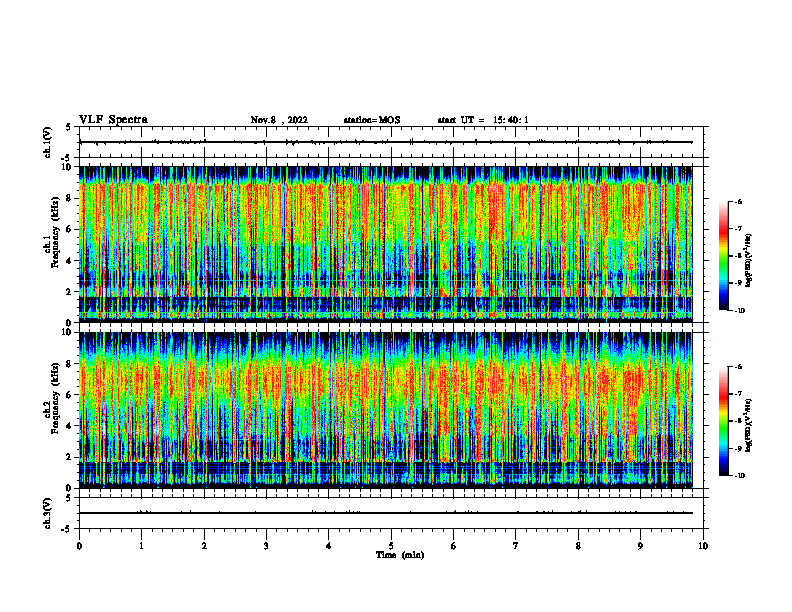The width and height of the screenshot is (792, 612).
Task: Click the "ch.3(V)" waveform axis label
Action: point(47,513)
